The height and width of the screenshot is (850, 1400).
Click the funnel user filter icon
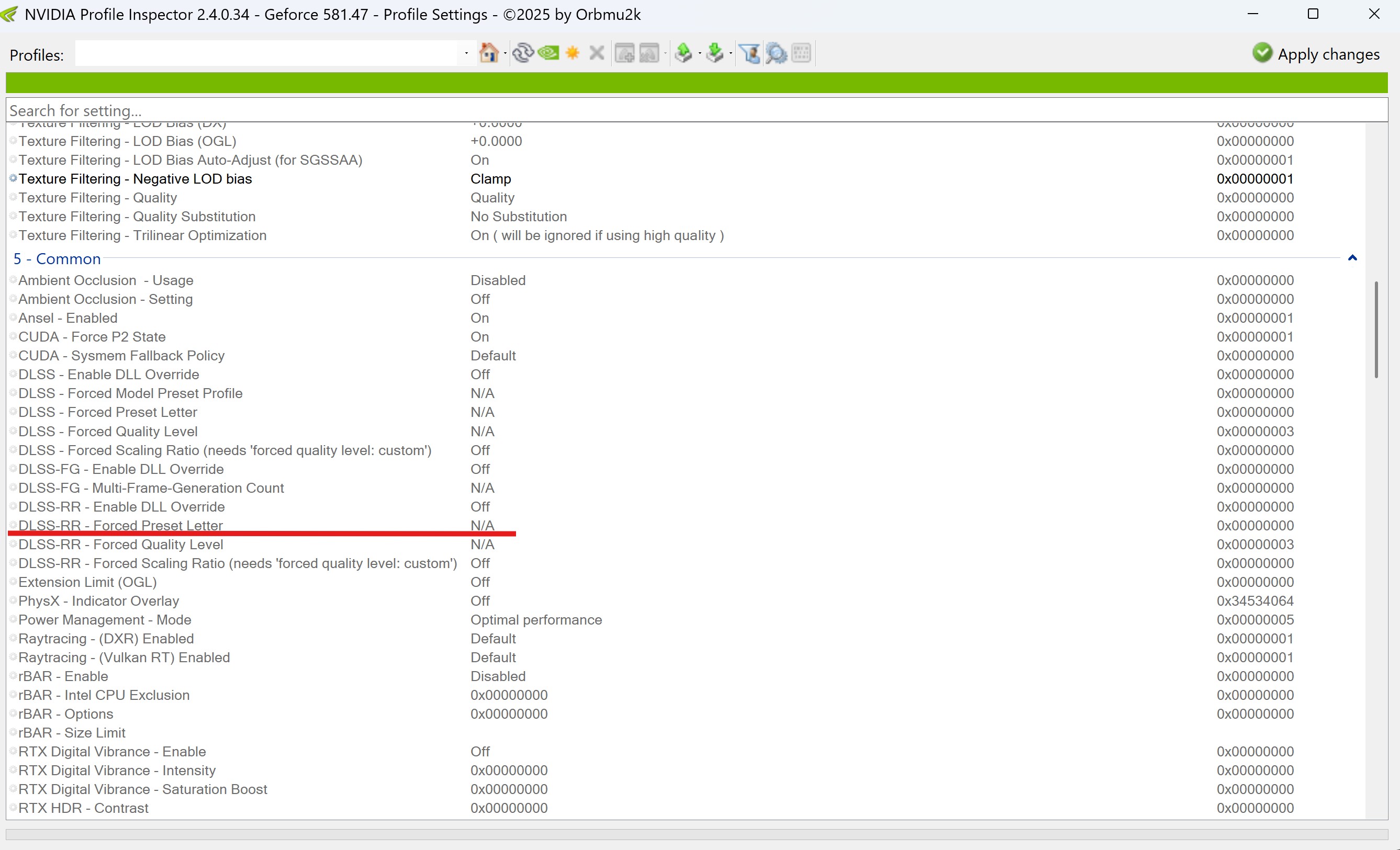pos(750,53)
